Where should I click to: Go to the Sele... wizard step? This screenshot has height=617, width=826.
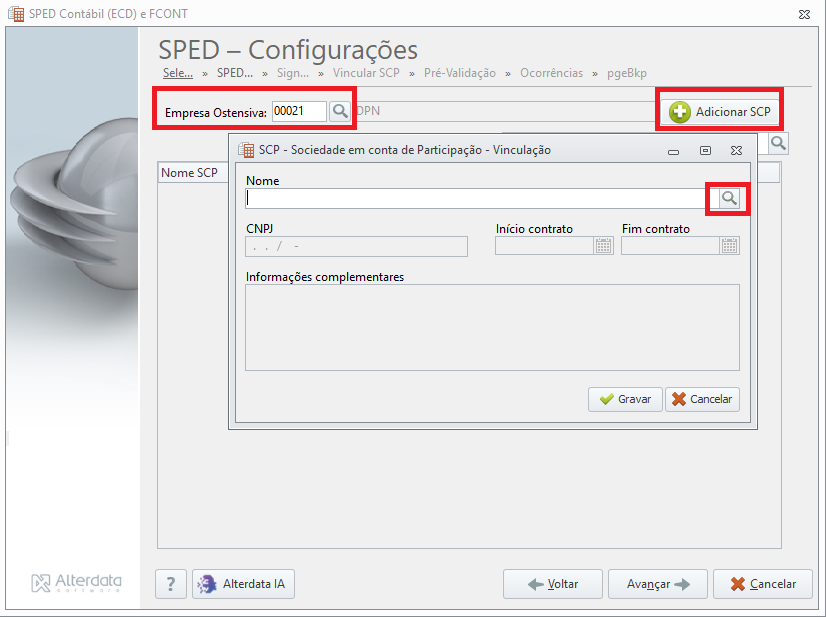(178, 73)
